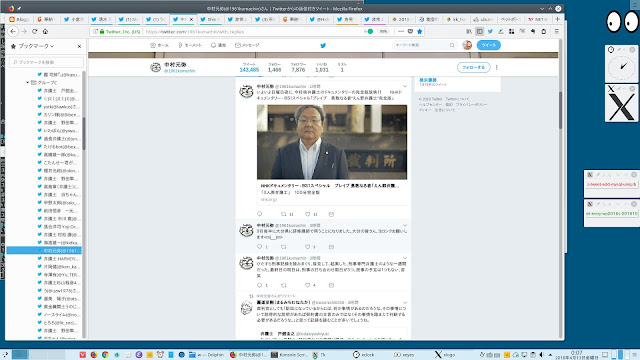Toggle the sidebar icon in Firefox toolbar
The height and width of the screenshot is (360, 640).
pyautogui.click(x=480, y=31)
